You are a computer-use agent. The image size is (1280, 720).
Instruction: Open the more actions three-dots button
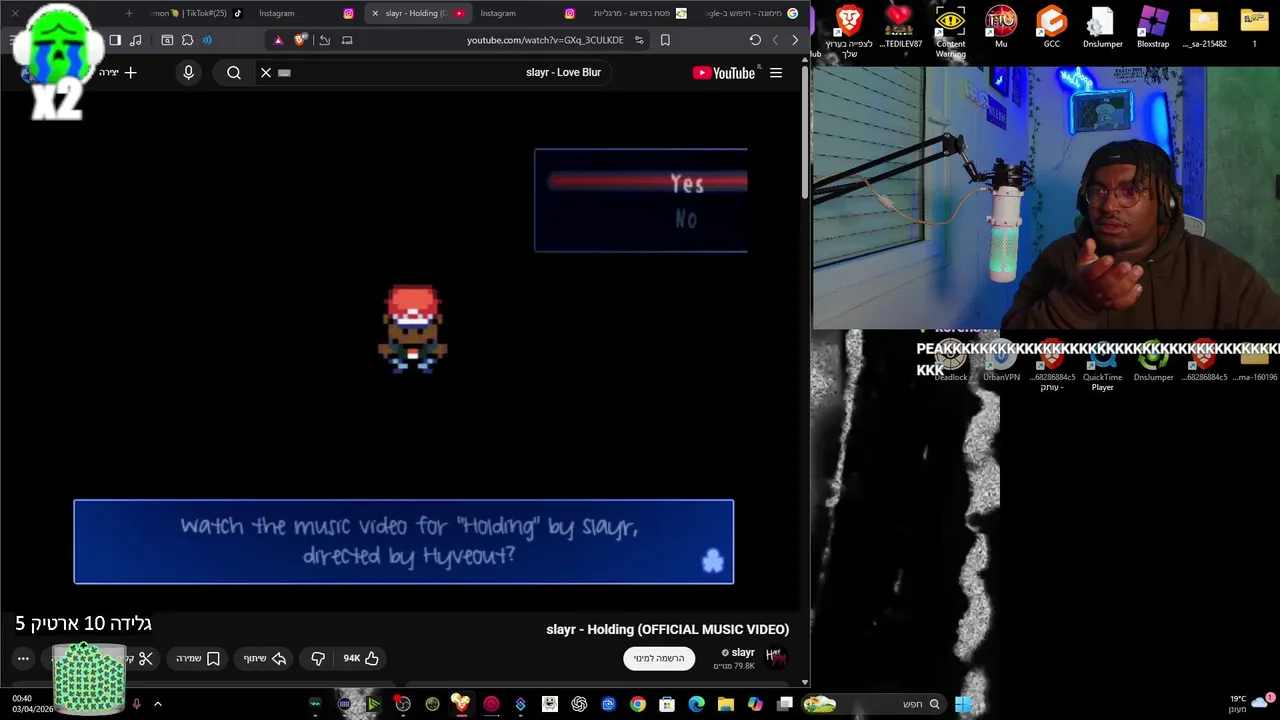tap(23, 658)
